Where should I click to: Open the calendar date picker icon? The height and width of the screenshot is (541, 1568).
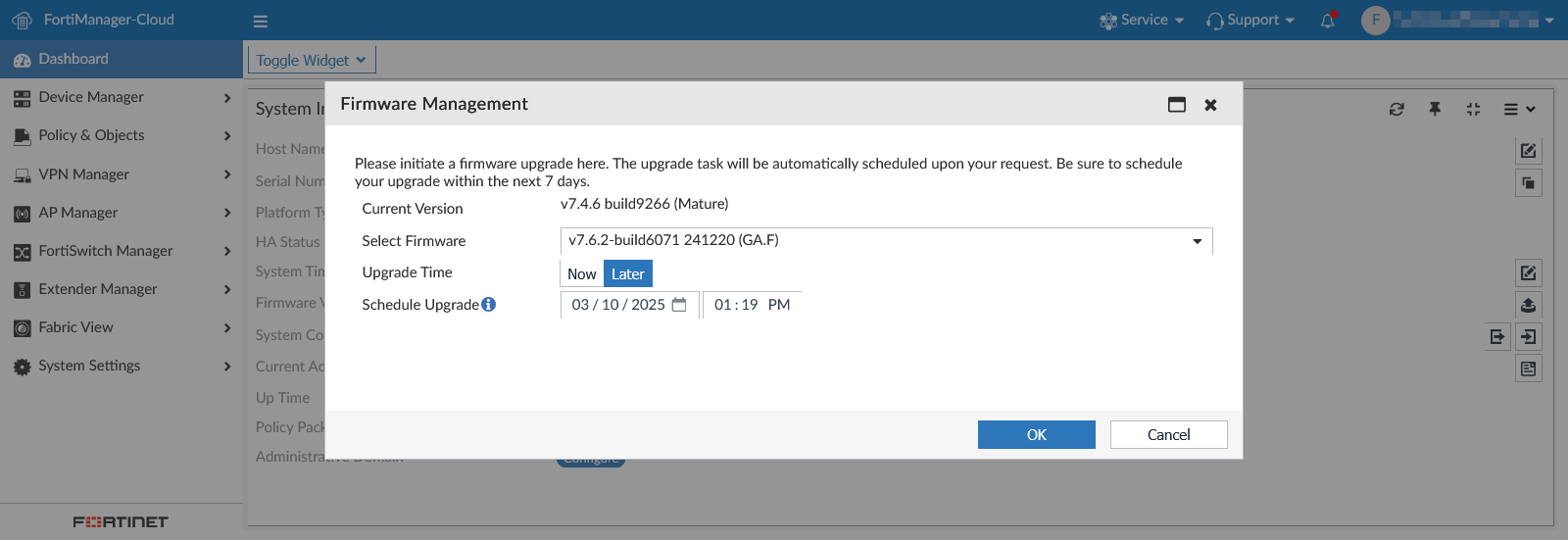click(x=679, y=305)
